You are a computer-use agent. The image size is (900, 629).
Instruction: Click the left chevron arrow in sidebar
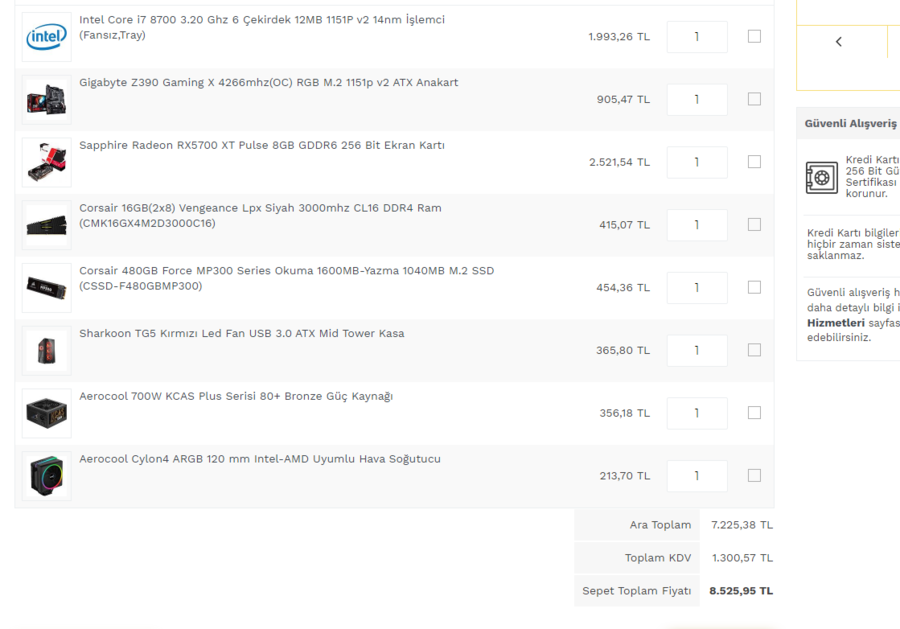pyautogui.click(x=839, y=42)
